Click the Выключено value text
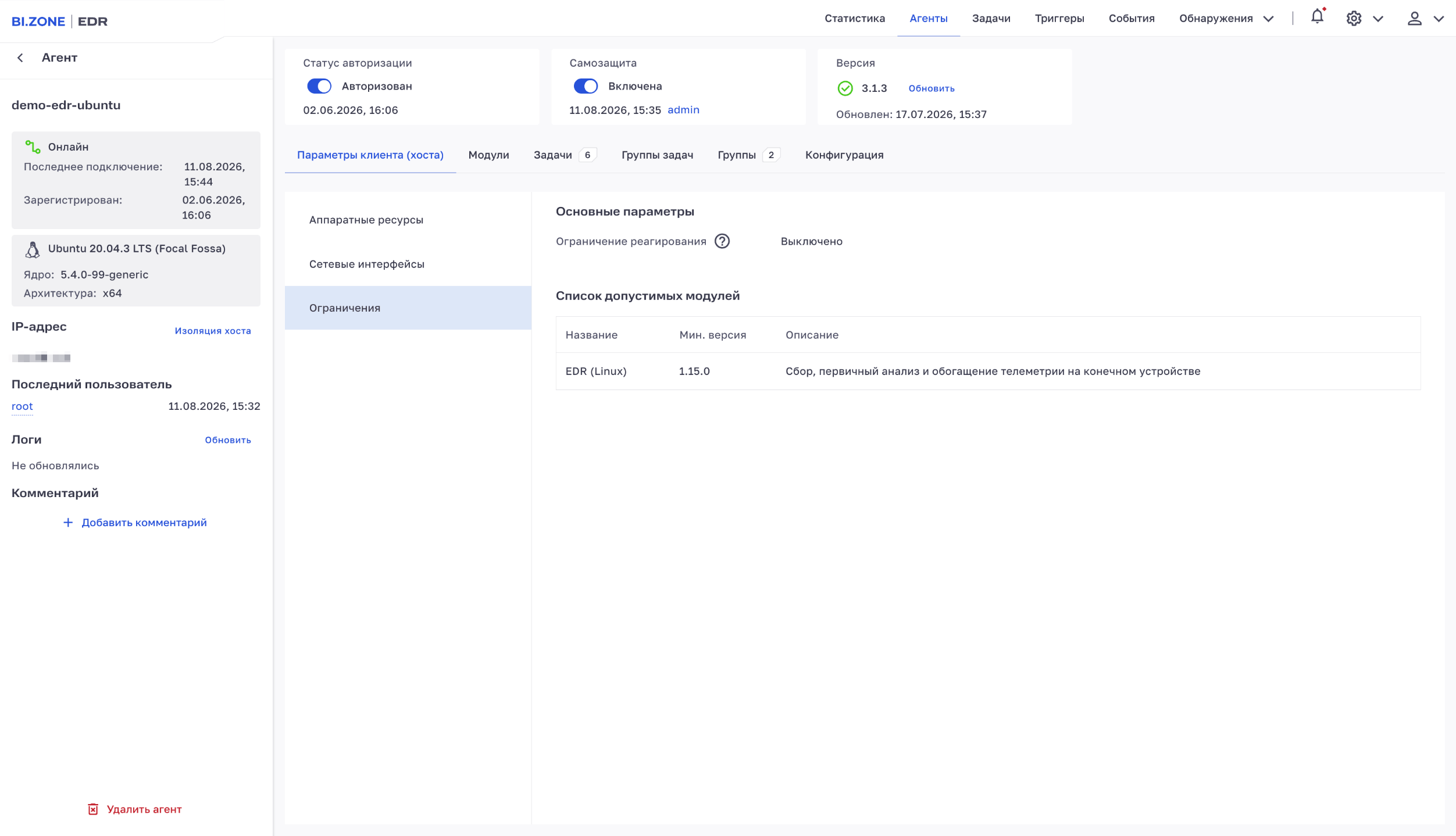1456x836 pixels. coord(811,241)
